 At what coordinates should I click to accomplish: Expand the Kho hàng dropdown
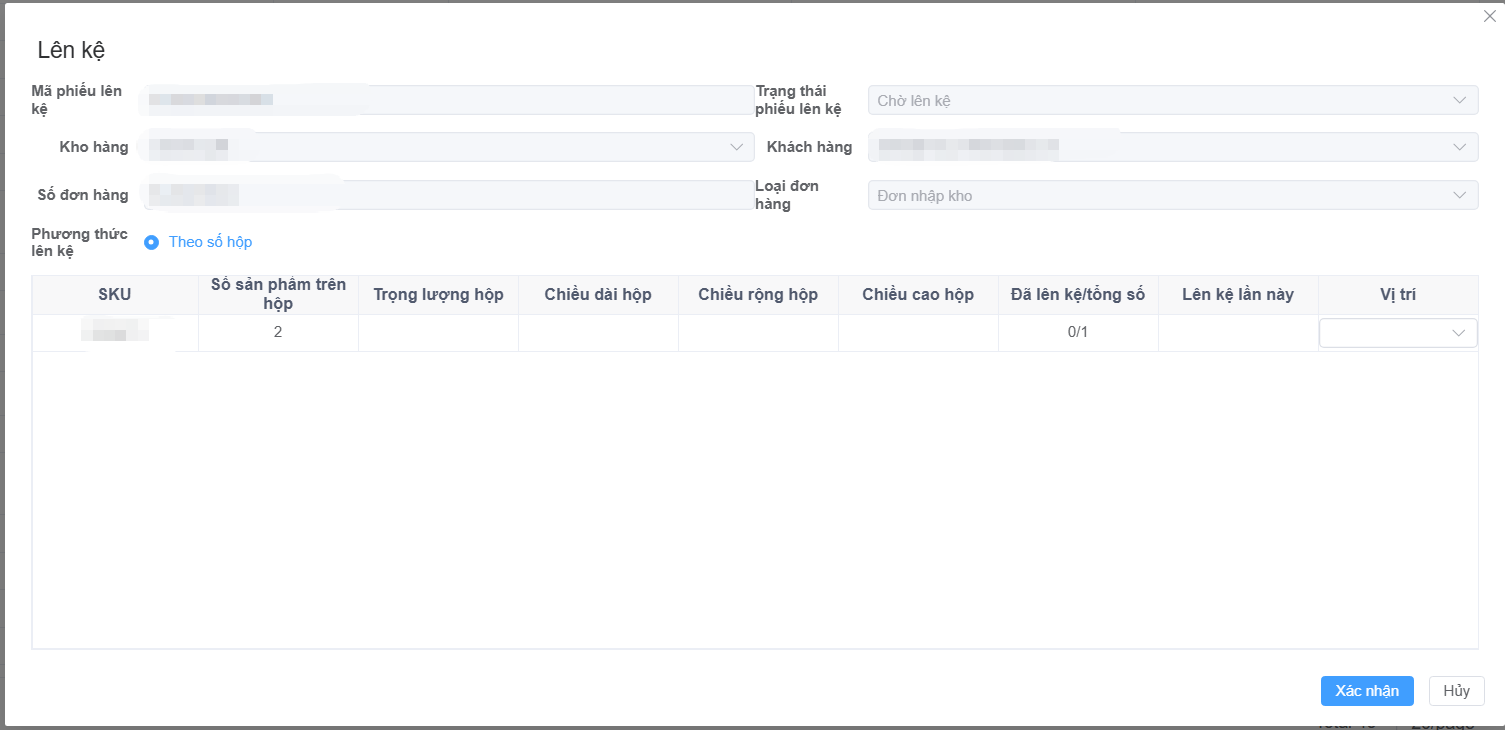tap(448, 147)
